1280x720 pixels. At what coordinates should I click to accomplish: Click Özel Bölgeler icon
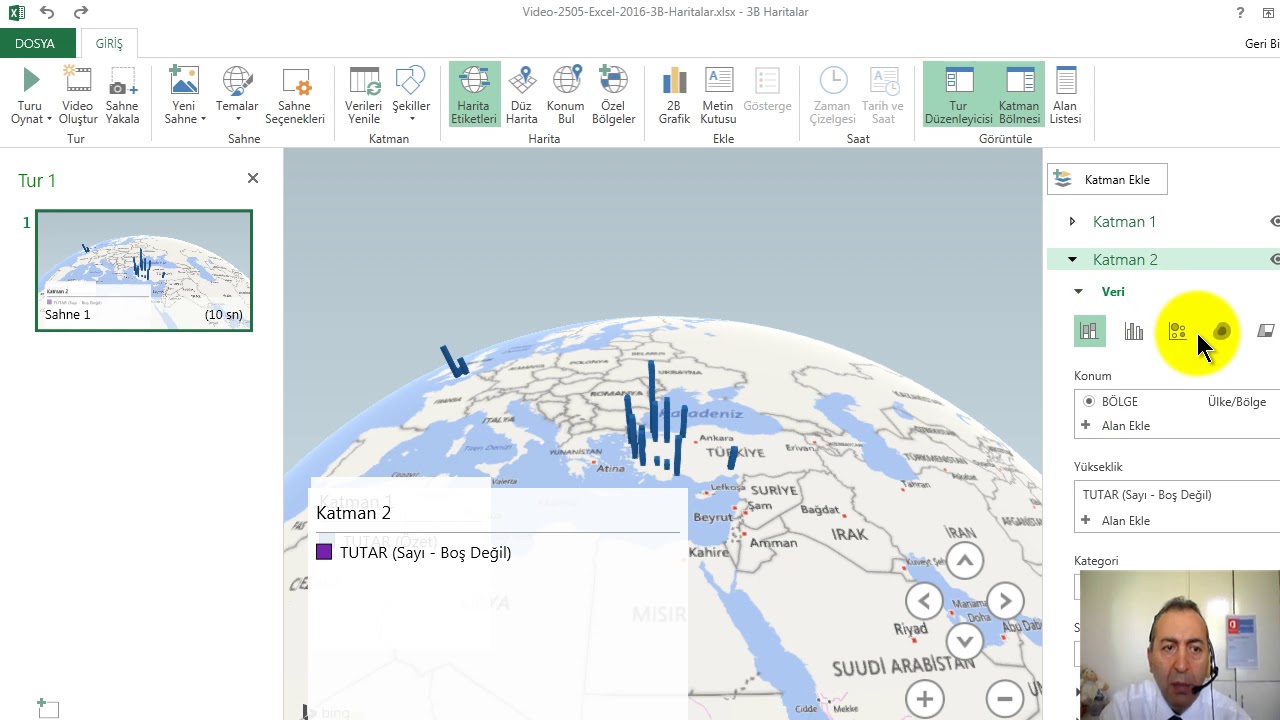coord(613,80)
